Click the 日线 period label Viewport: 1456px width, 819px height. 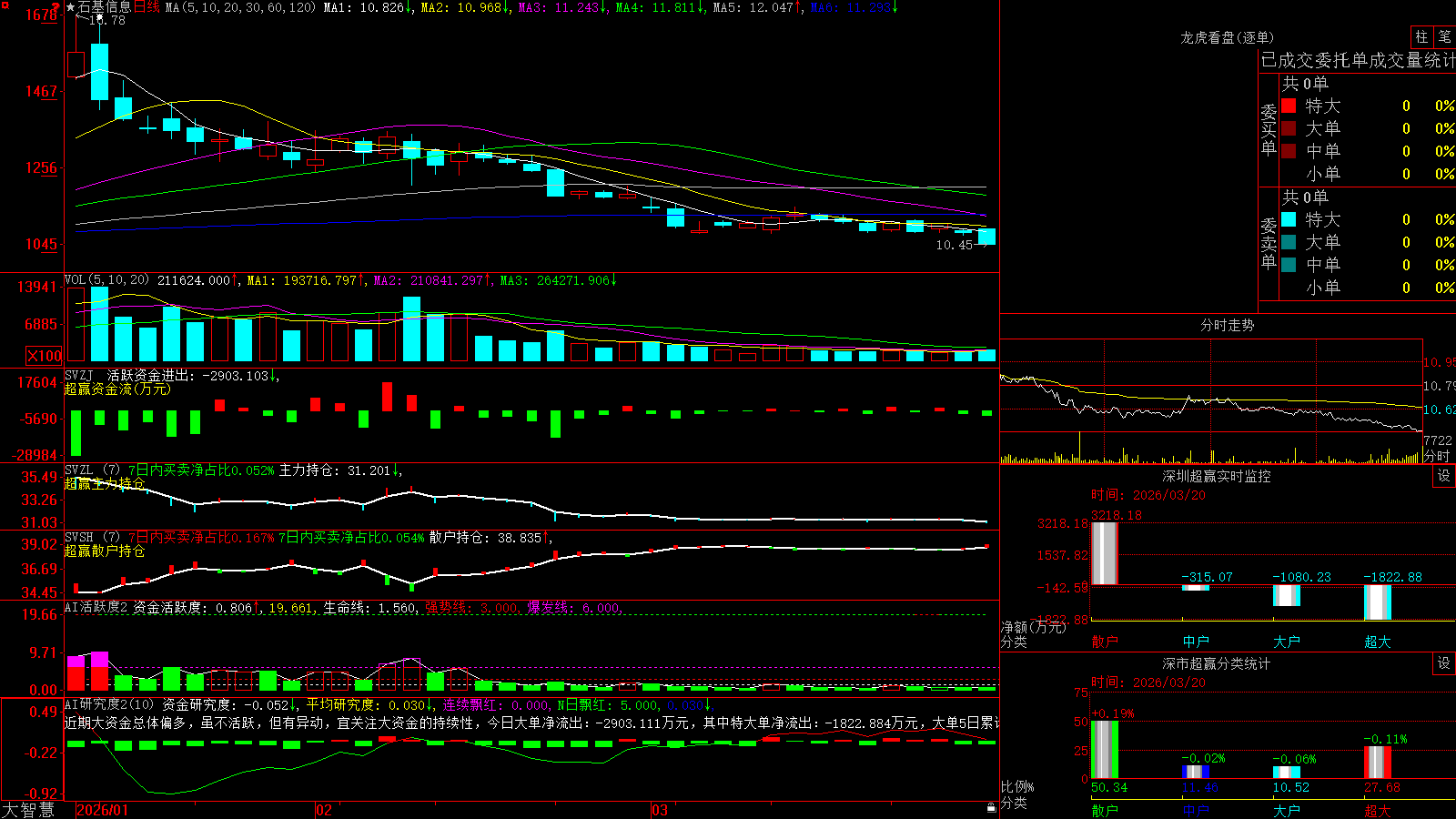[147, 7]
